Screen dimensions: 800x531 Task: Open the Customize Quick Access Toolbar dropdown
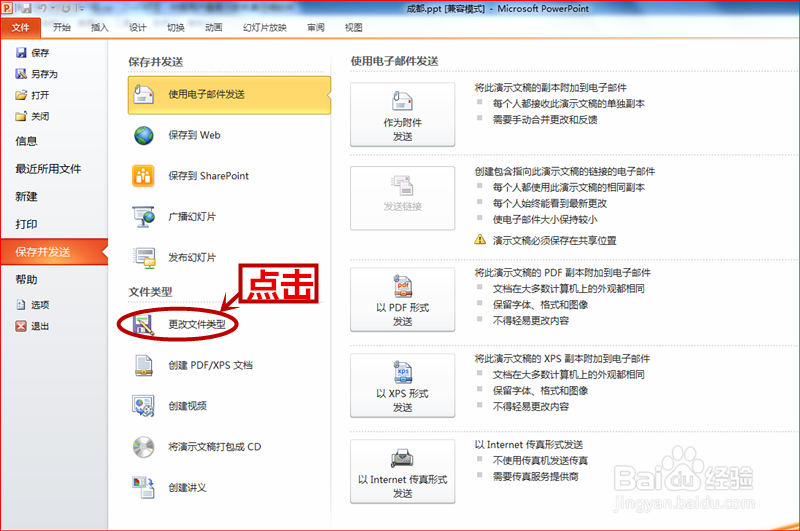[x=82, y=9]
